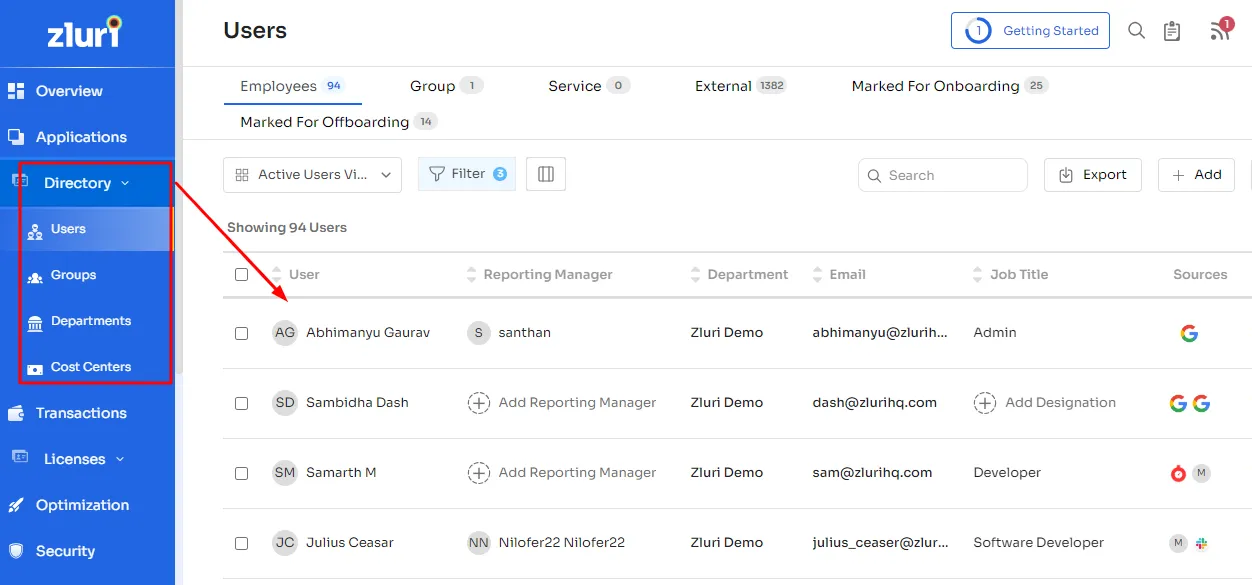Click the Overview dashboard icon in sidebar
This screenshot has height=585, width=1252.
click(16, 91)
